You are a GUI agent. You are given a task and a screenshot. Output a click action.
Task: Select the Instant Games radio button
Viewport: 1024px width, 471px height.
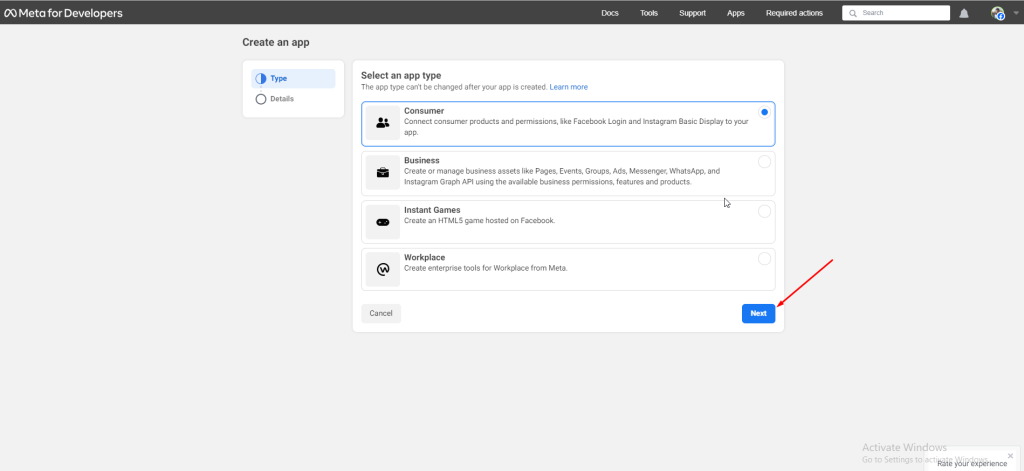(x=764, y=212)
